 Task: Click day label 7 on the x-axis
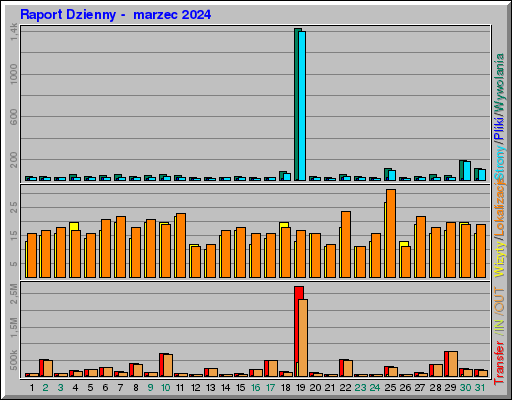pos(120,388)
